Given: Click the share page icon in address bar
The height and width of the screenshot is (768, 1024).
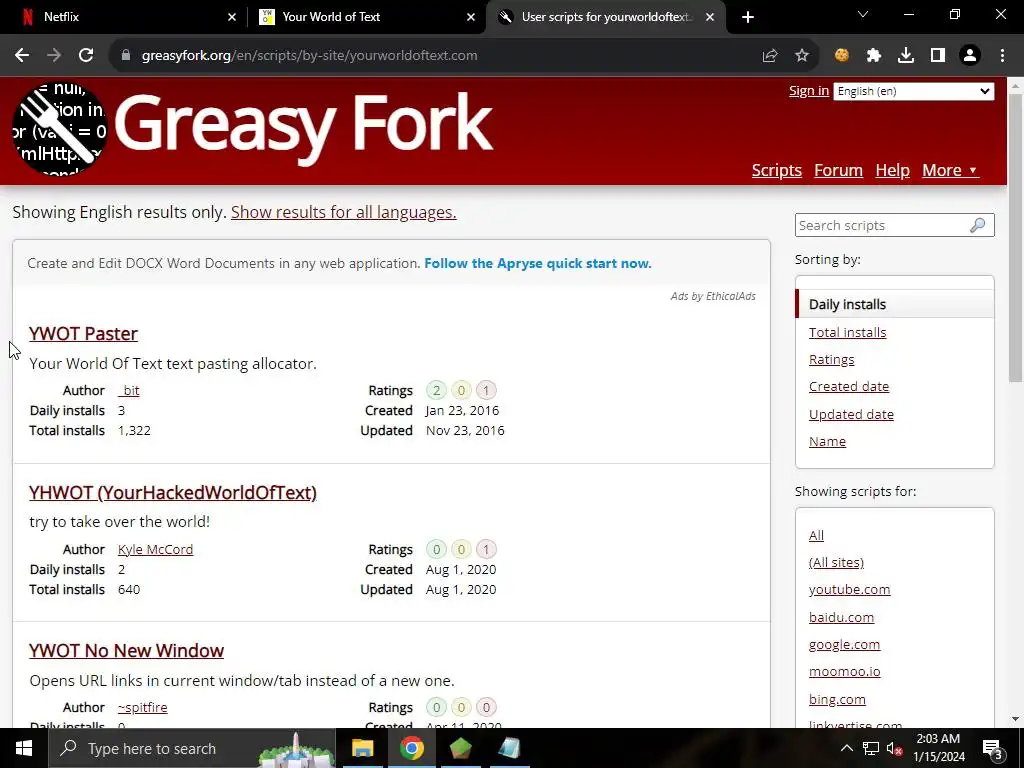Looking at the screenshot, I should (770, 56).
